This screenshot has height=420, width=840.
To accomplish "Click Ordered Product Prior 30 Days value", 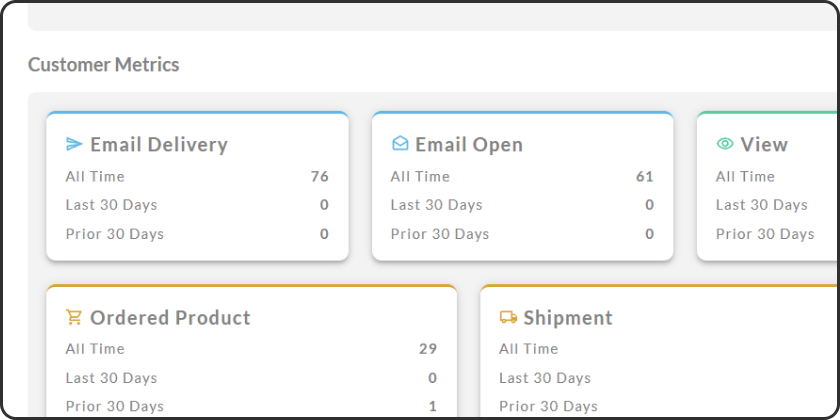I will tap(432, 406).
